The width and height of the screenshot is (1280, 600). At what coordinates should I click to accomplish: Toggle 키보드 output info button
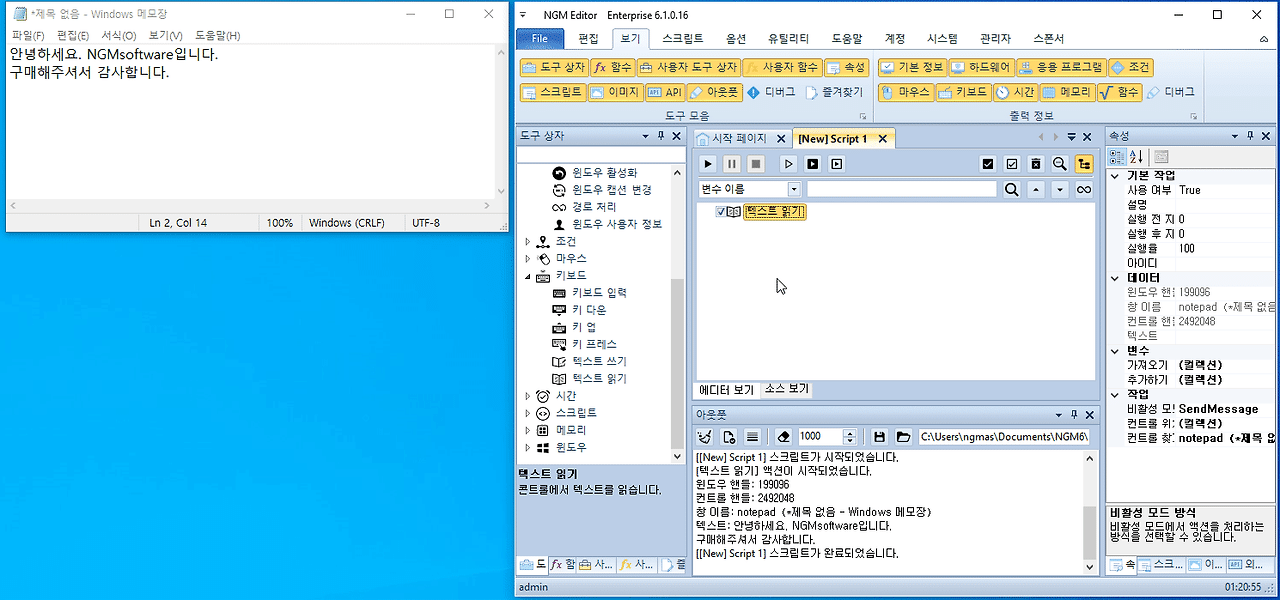click(963, 92)
